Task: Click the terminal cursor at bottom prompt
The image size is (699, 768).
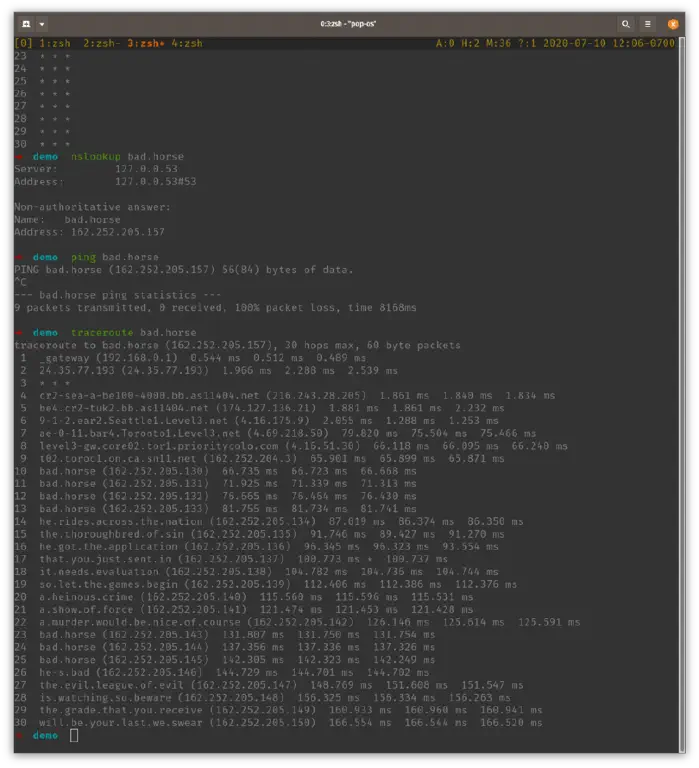Action: pyautogui.click(x=74, y=735)
